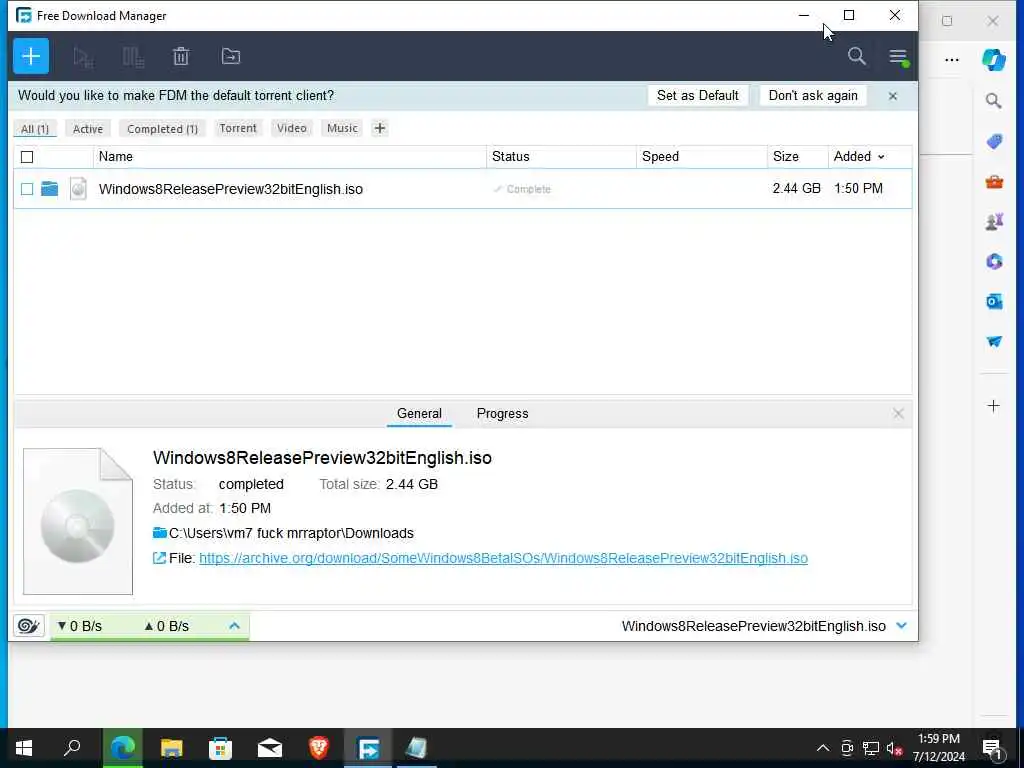The height and width of the screenshot is (768, 1024).
Task: Open the Progress details tab
Action: (502, 413)
